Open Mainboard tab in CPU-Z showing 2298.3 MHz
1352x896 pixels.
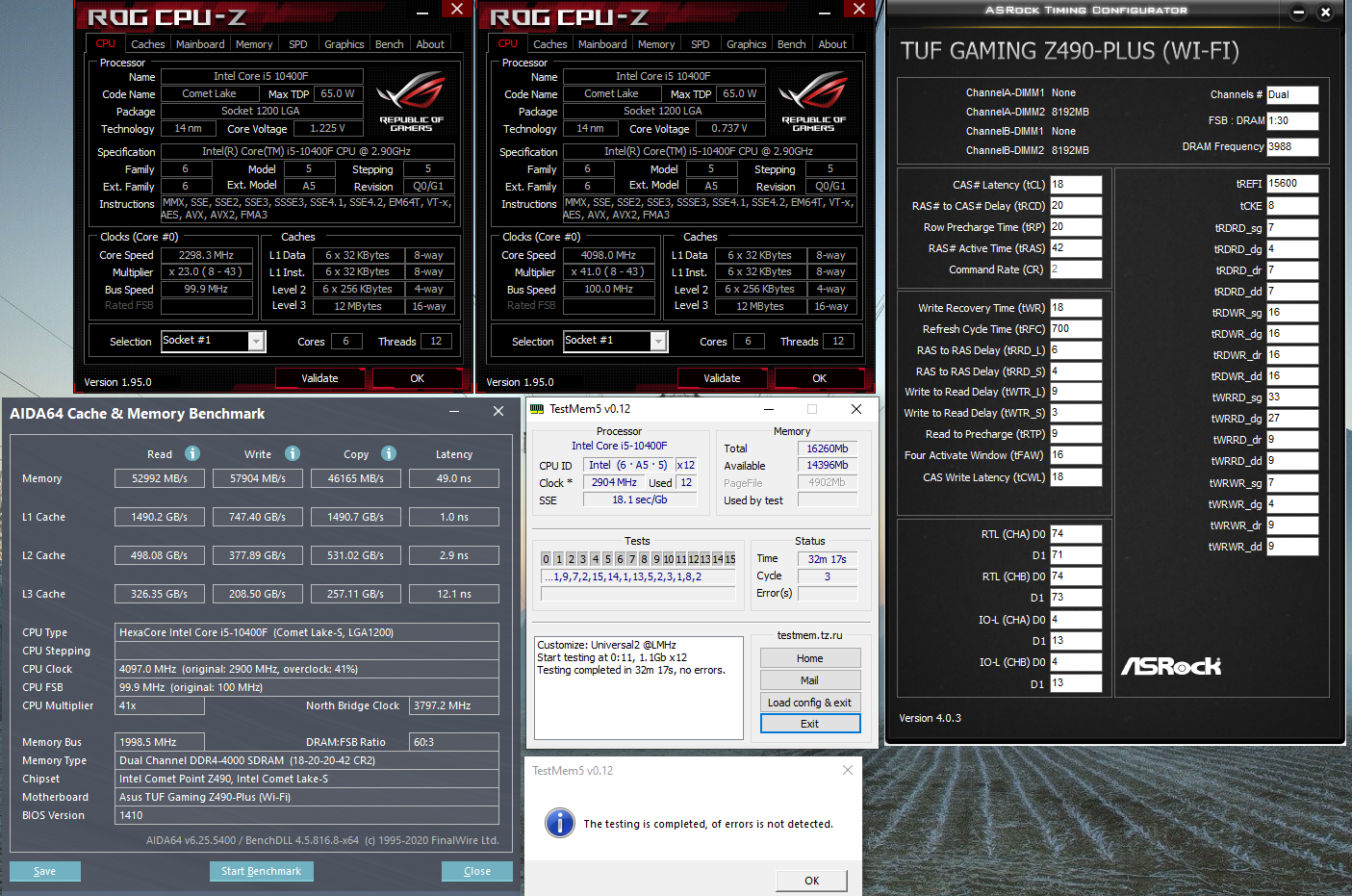tap(200, 44)
